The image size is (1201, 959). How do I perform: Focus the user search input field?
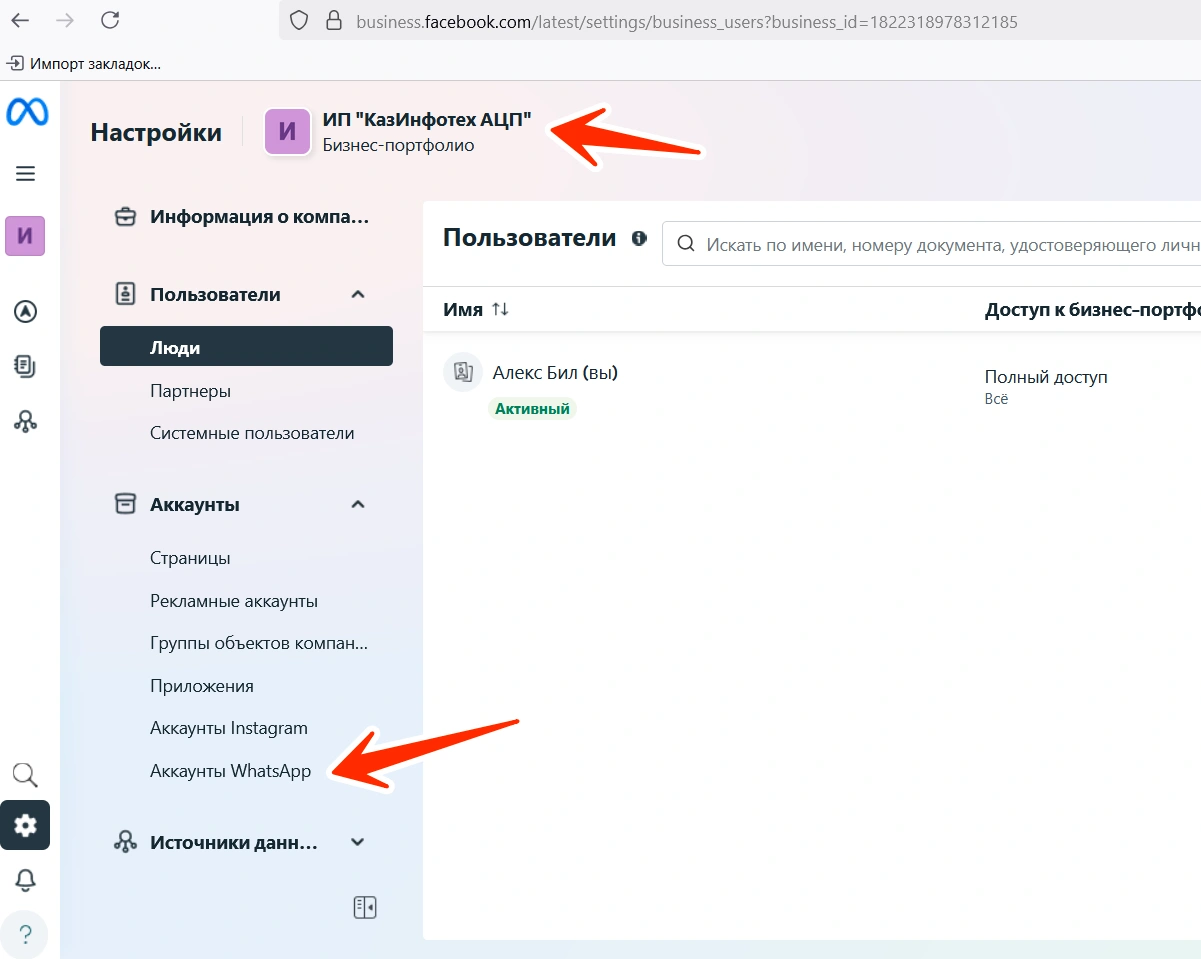click(932, 244)
